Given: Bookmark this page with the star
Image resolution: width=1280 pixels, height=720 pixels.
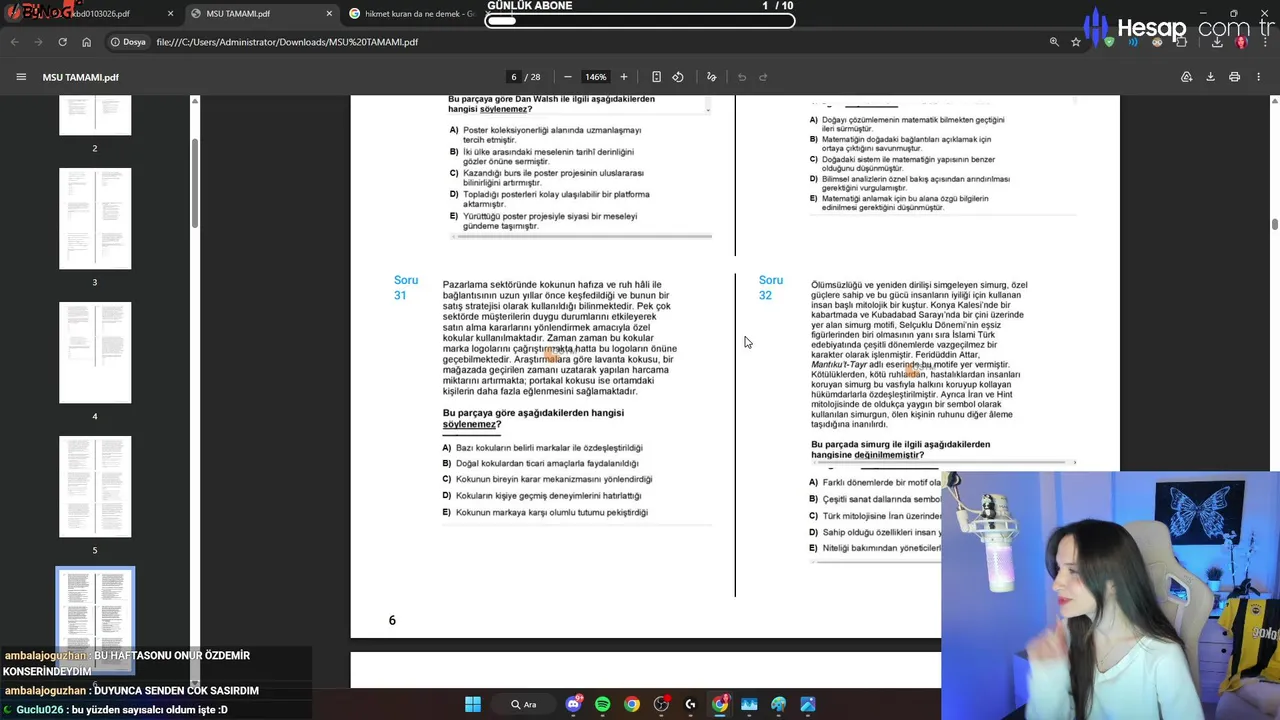Looking at the screenshot, I should [x=1076, y=42].
